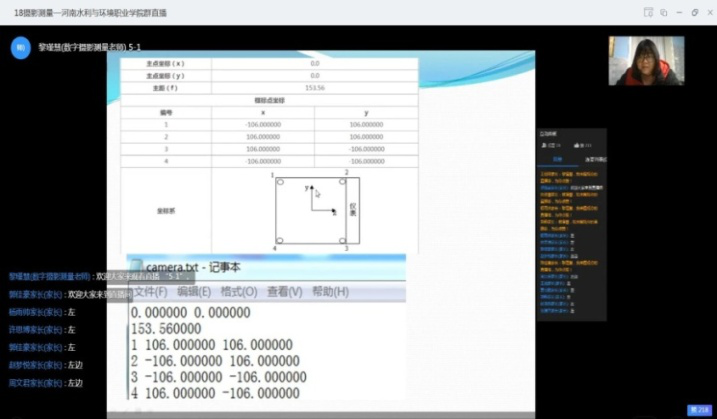The height and width of the screenshot is (419, 717).
Task: Click the coordinate system diagram in the table
Action: [313, 210]
